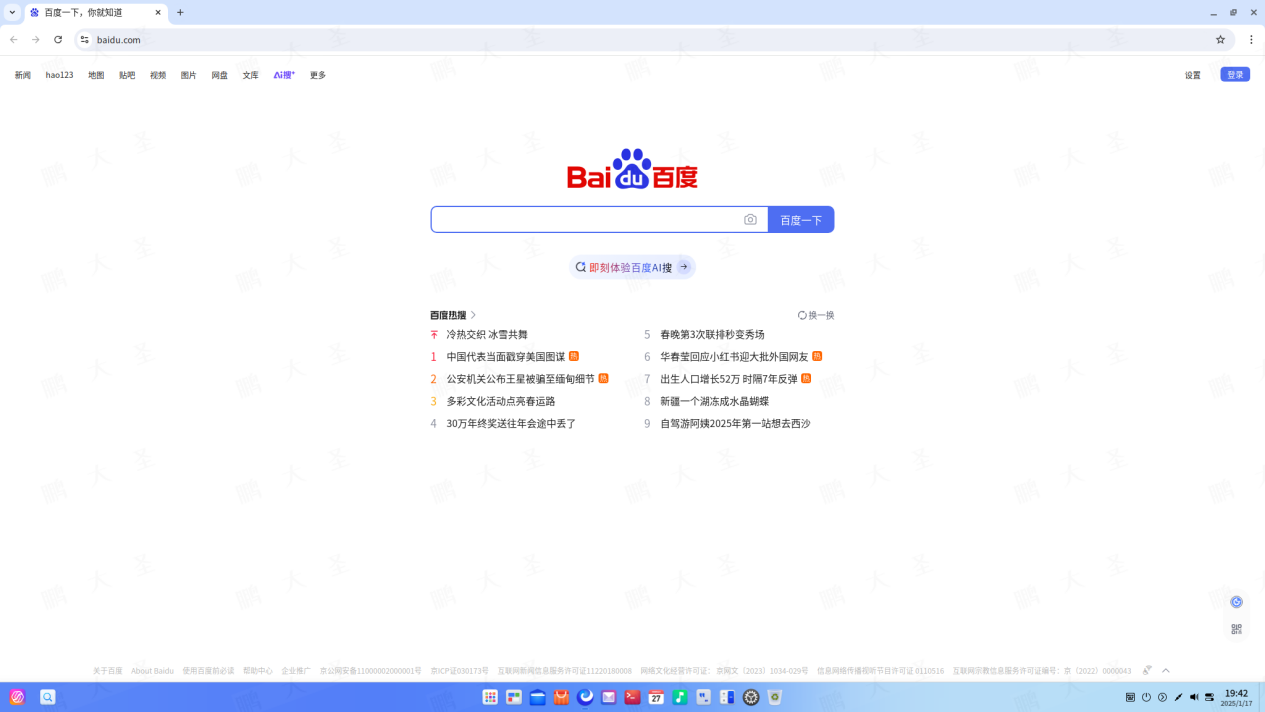Click About Baidu footer link
The width and height of the screenshot is (1265, 712).
tap(152, 671)
